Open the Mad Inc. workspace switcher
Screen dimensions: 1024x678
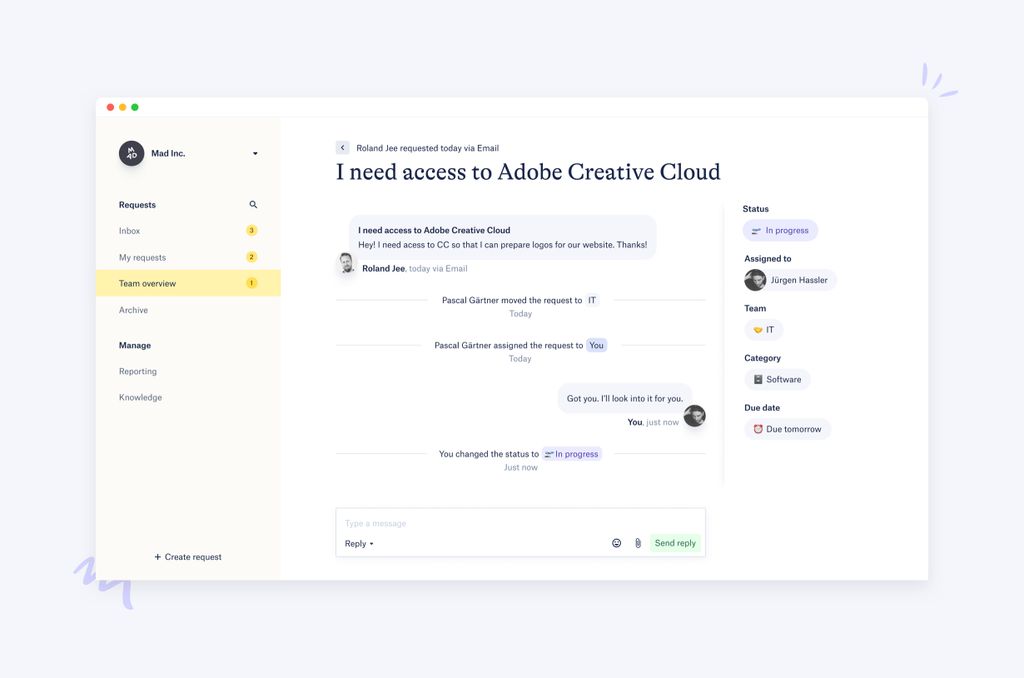255,153
